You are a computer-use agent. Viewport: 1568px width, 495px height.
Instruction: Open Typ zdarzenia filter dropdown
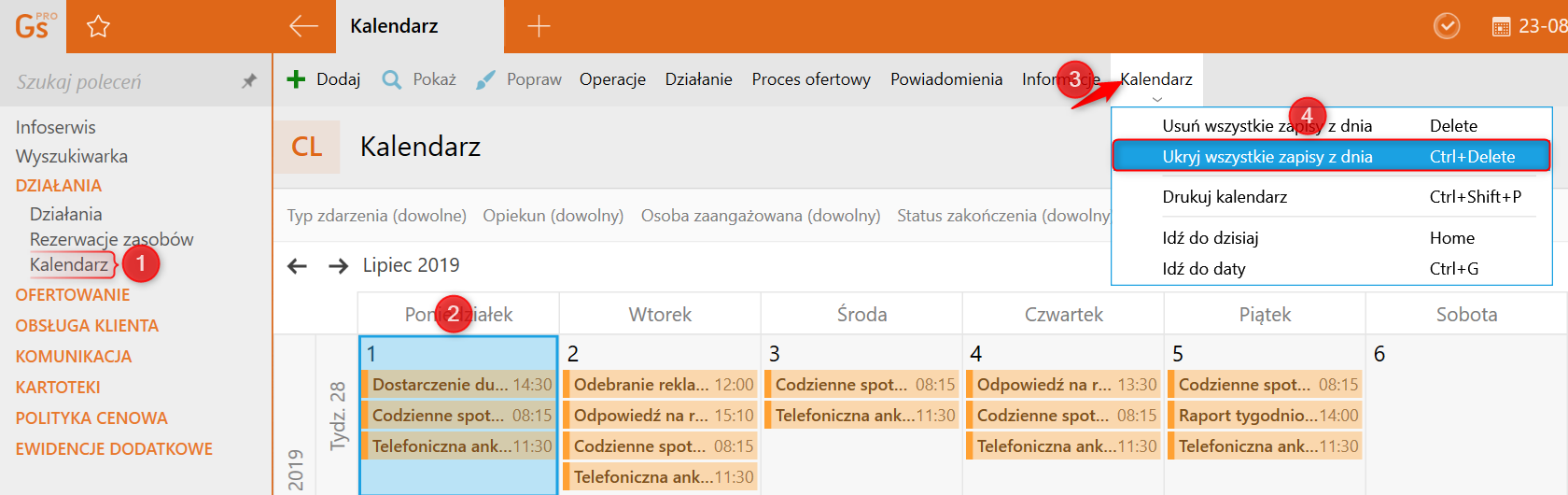376,216
